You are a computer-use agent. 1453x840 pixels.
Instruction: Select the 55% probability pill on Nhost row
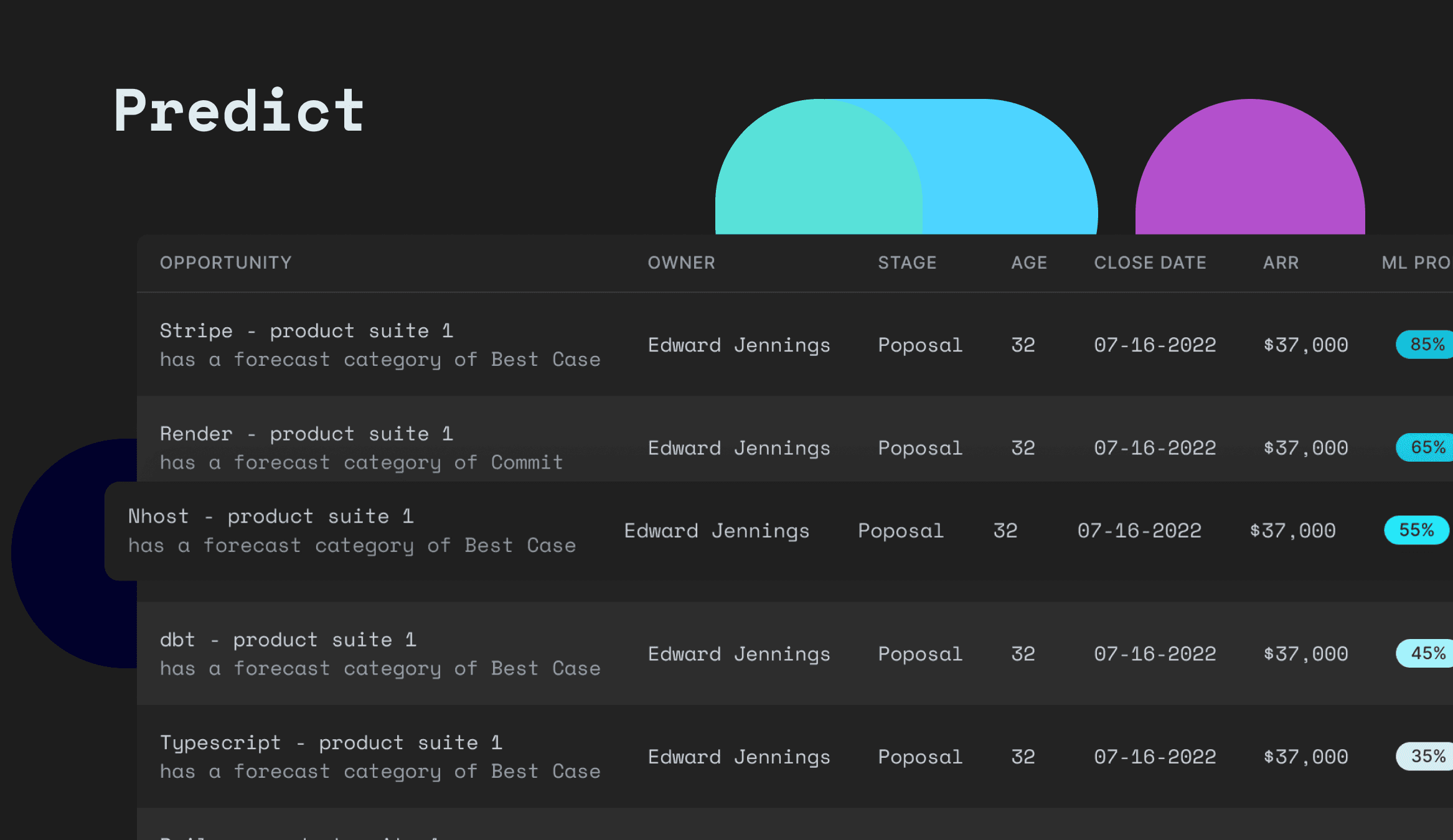[x=1416, y=530]
